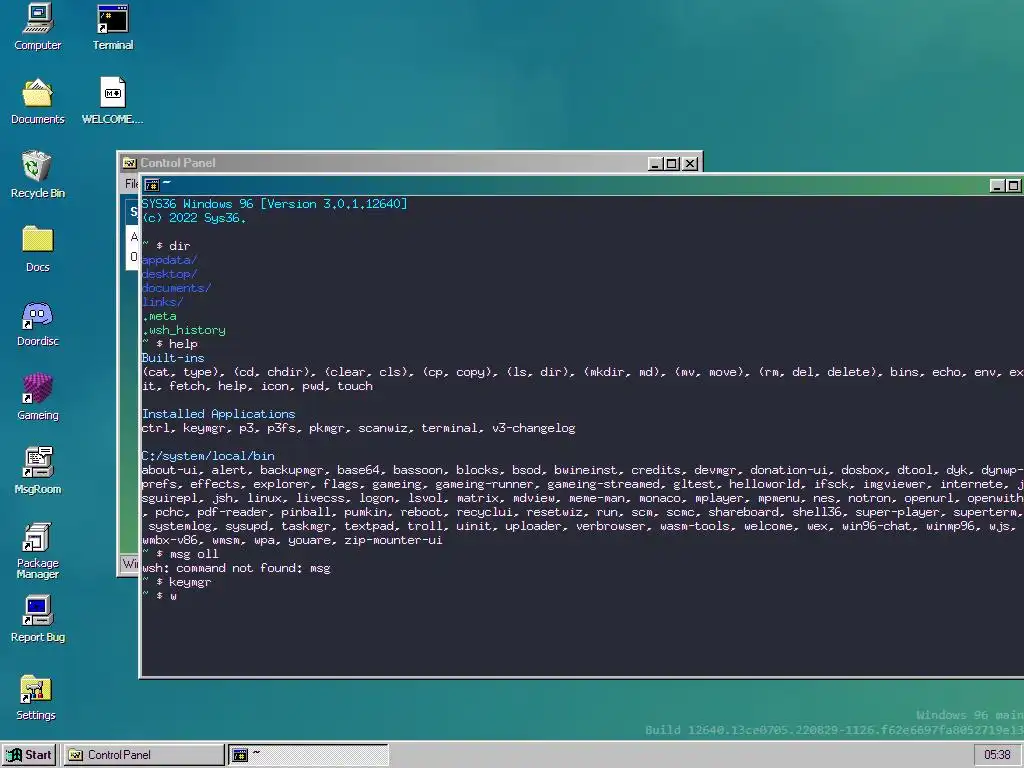Open the Report Bug shortcut

[37, 619]
